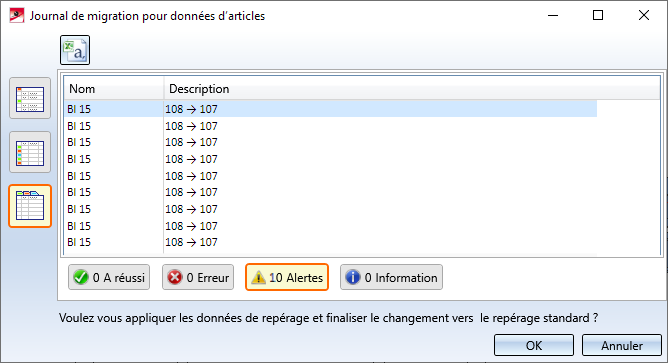Sort by the Description column header
Viewport: 668px width, 363px height.
412,89
